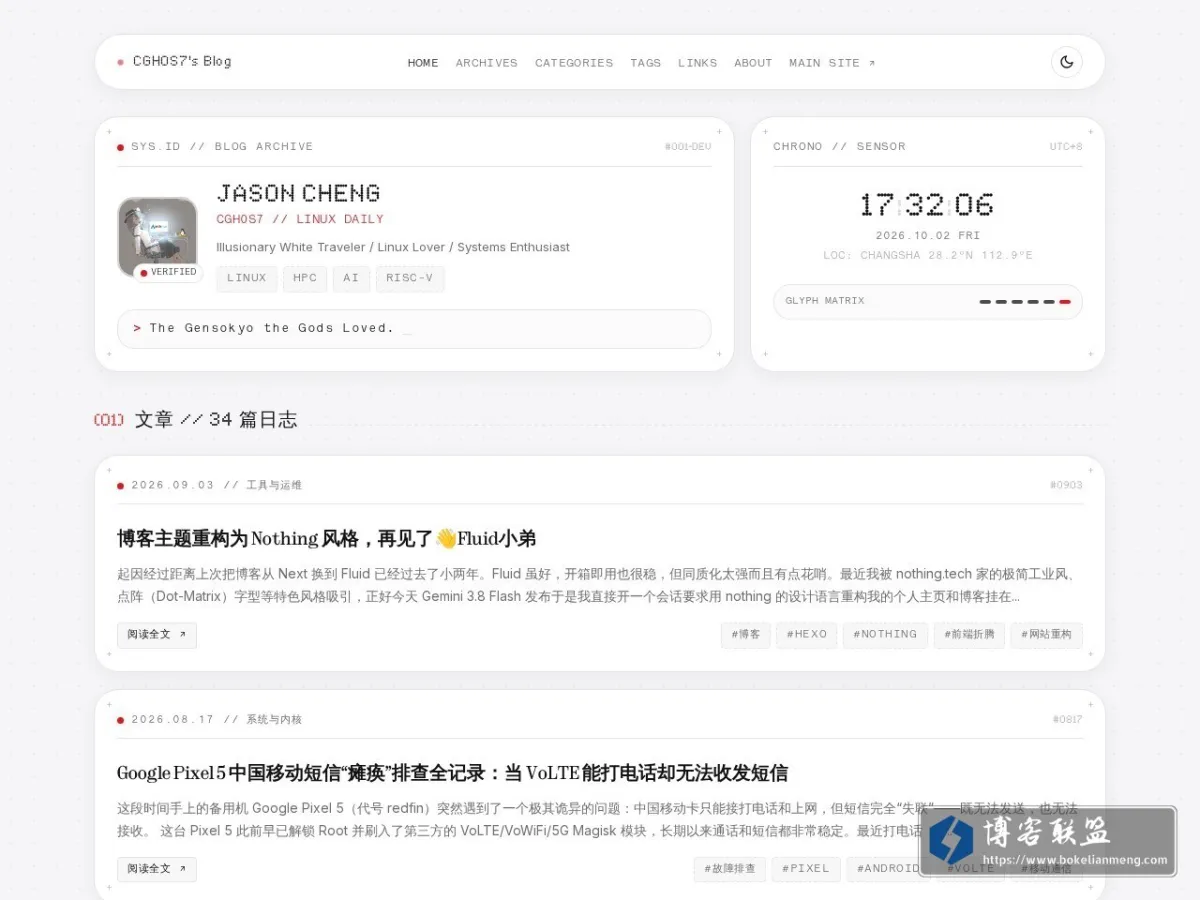
Task: Open the 博客主题重构为 Nothing 风格 post title
Action: pyautogui.click(x=326, y=538)
